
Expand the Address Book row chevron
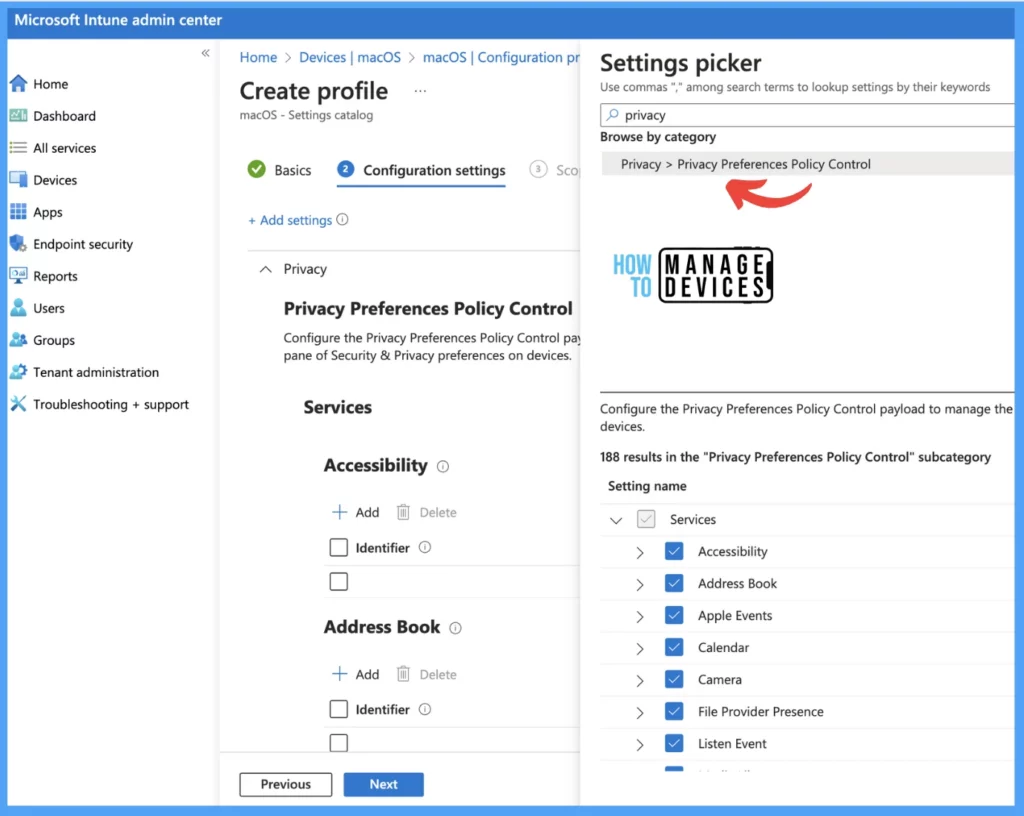pyautogui.click(x=640, y=584)
